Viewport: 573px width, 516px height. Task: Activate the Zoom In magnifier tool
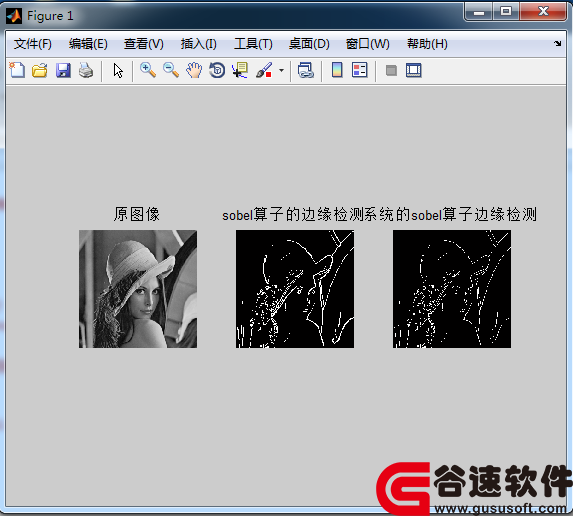click(x=148, y=70)
